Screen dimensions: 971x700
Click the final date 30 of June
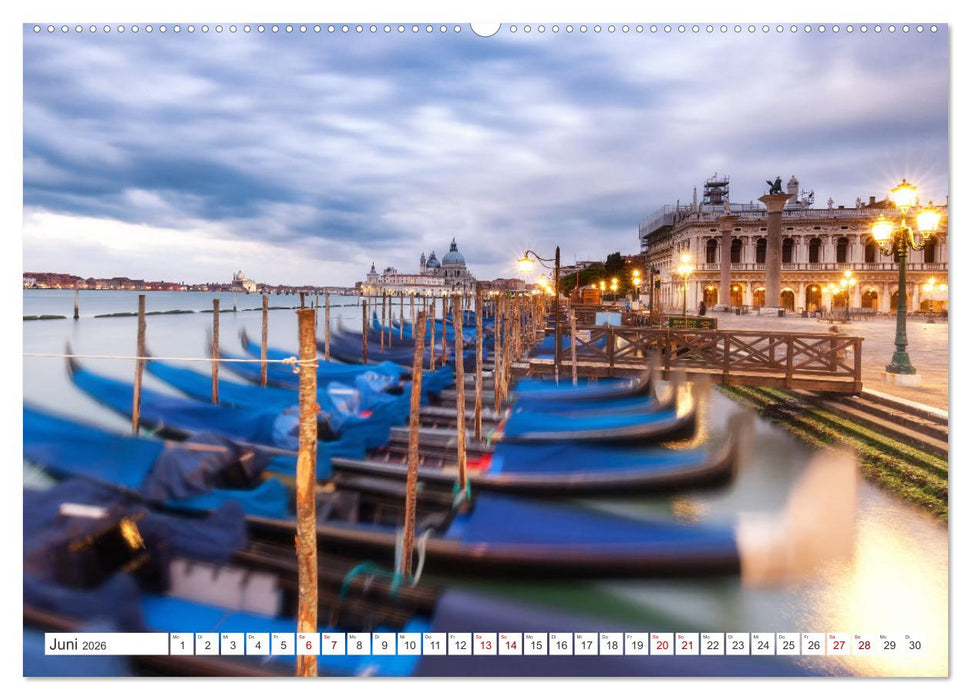coord(913,646)
